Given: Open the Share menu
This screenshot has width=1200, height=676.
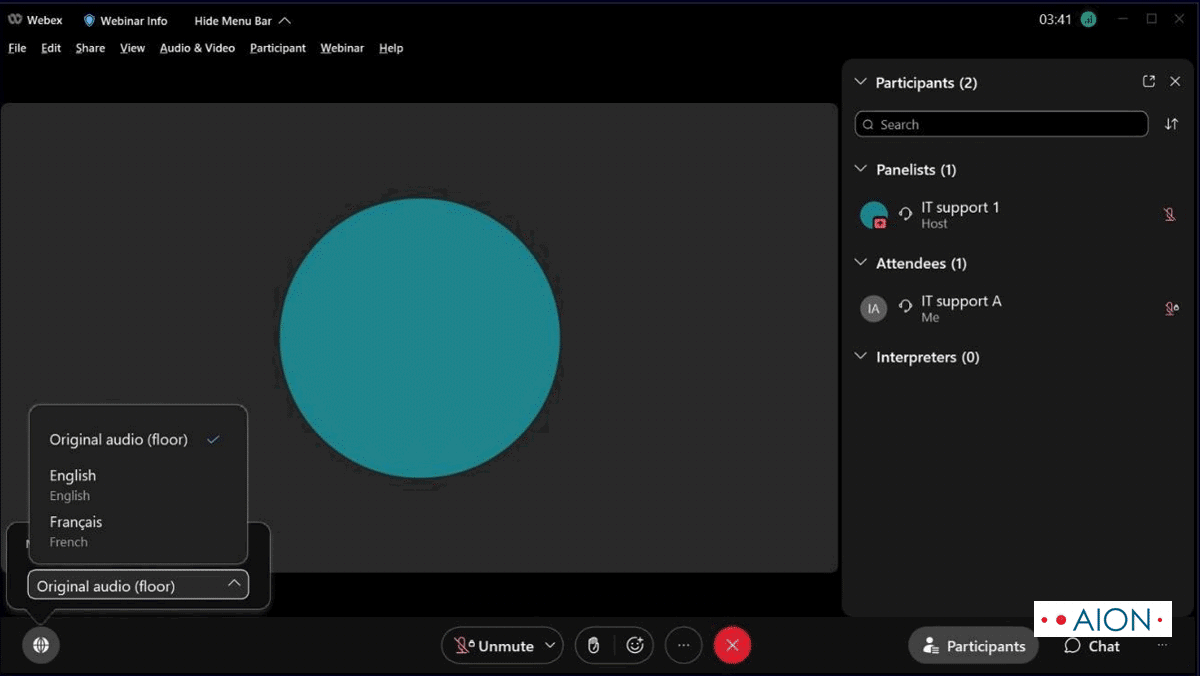Looking at the screenshot, I should 90,48.
